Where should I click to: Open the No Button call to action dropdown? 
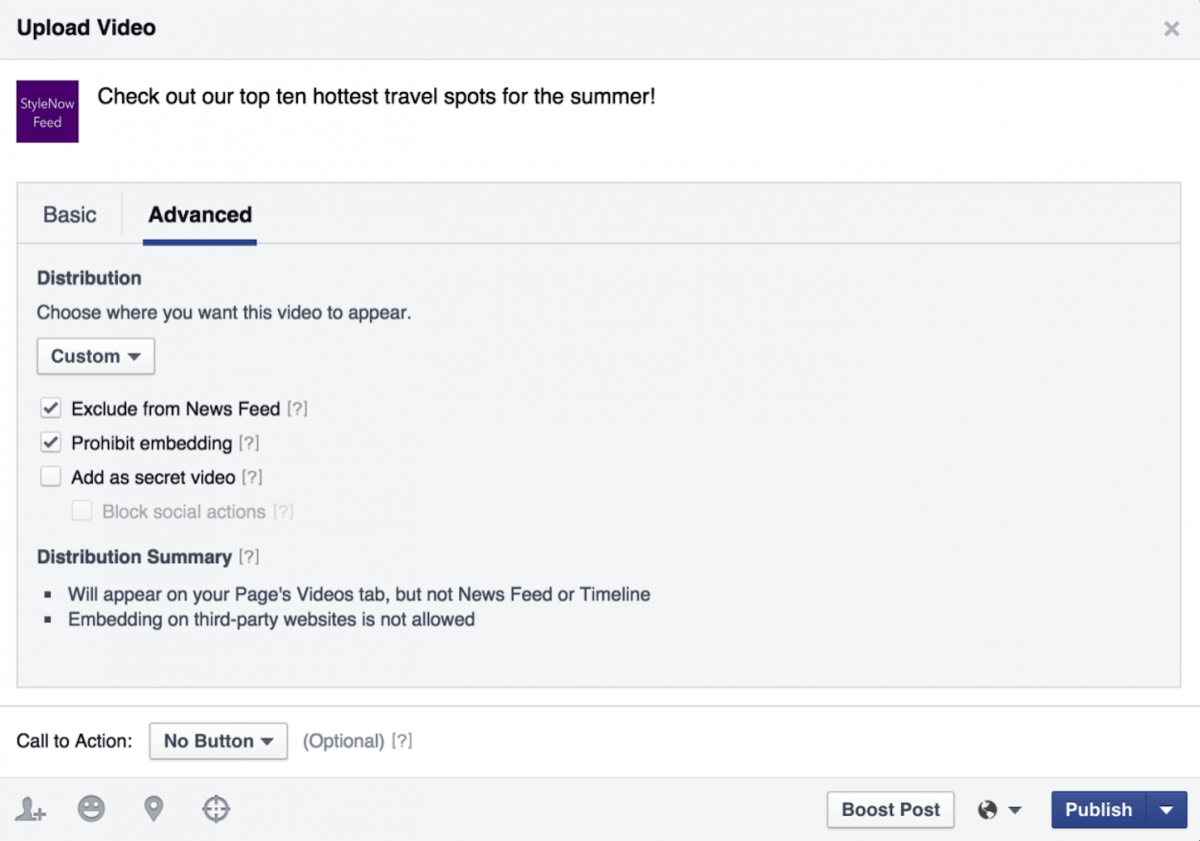pos(218,741)
